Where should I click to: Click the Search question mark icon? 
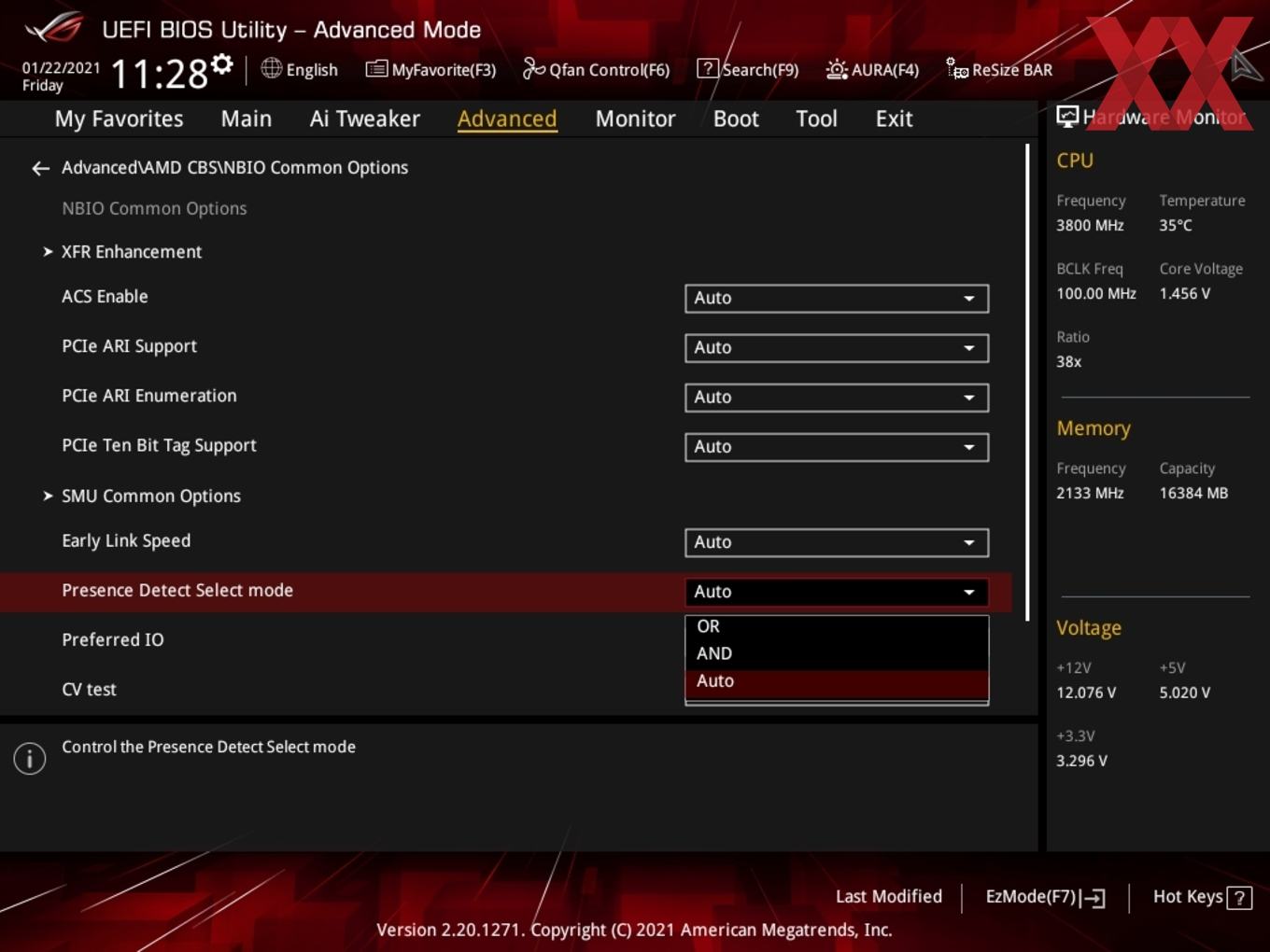coord(707,68)
